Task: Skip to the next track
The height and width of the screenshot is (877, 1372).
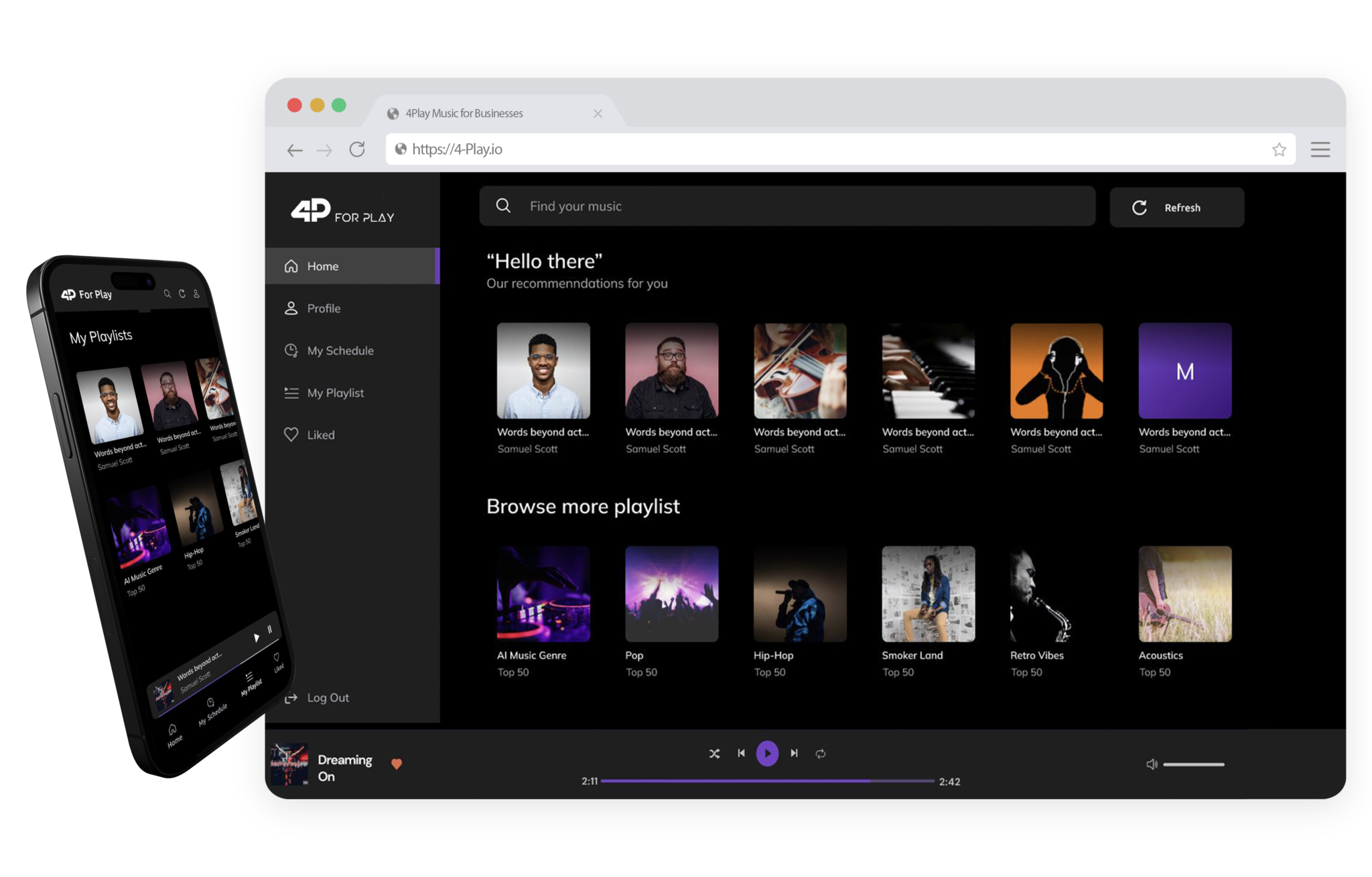Action: coord(795,753)
